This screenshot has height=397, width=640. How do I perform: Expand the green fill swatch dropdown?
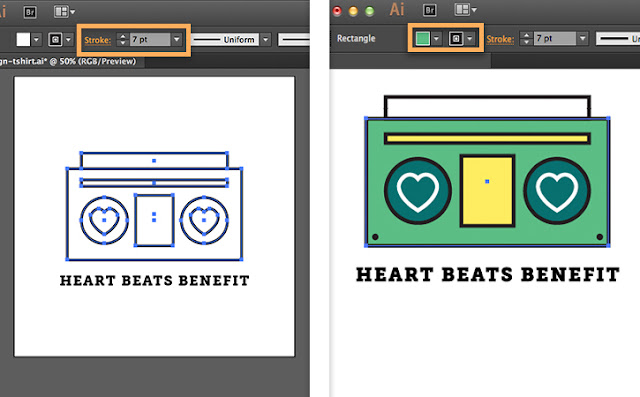(436, 39)
